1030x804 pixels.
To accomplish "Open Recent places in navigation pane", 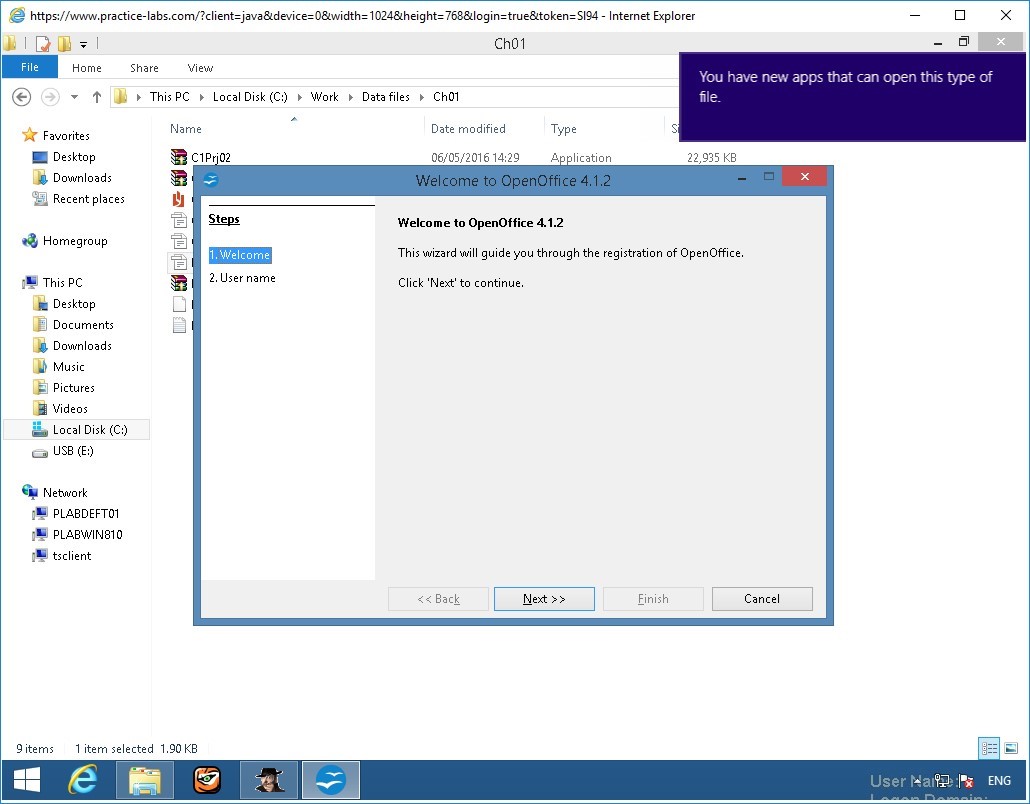I will pos(89,199).
